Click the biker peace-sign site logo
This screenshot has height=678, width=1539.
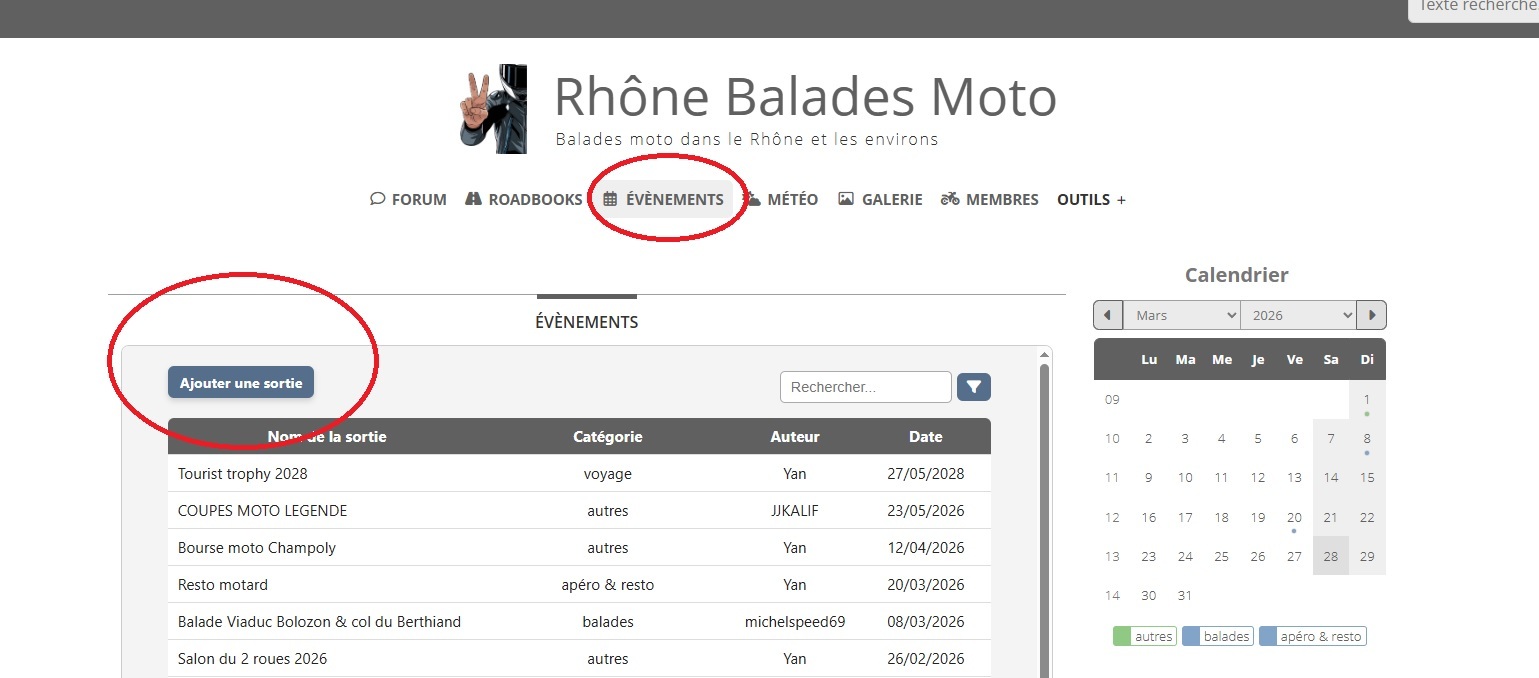(x=492, y=109)
